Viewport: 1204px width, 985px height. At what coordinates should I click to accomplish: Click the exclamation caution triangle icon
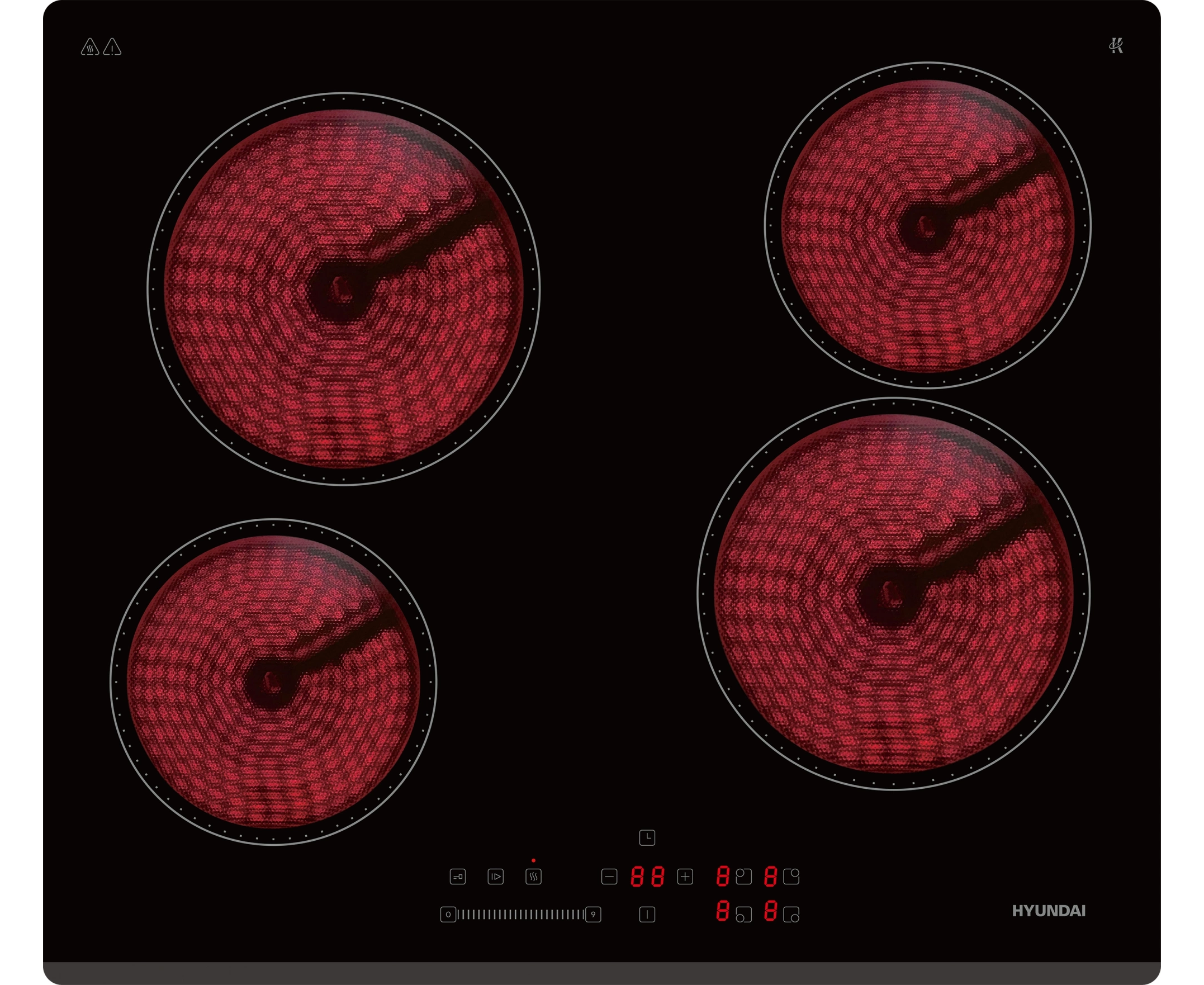tap(112, 47)
